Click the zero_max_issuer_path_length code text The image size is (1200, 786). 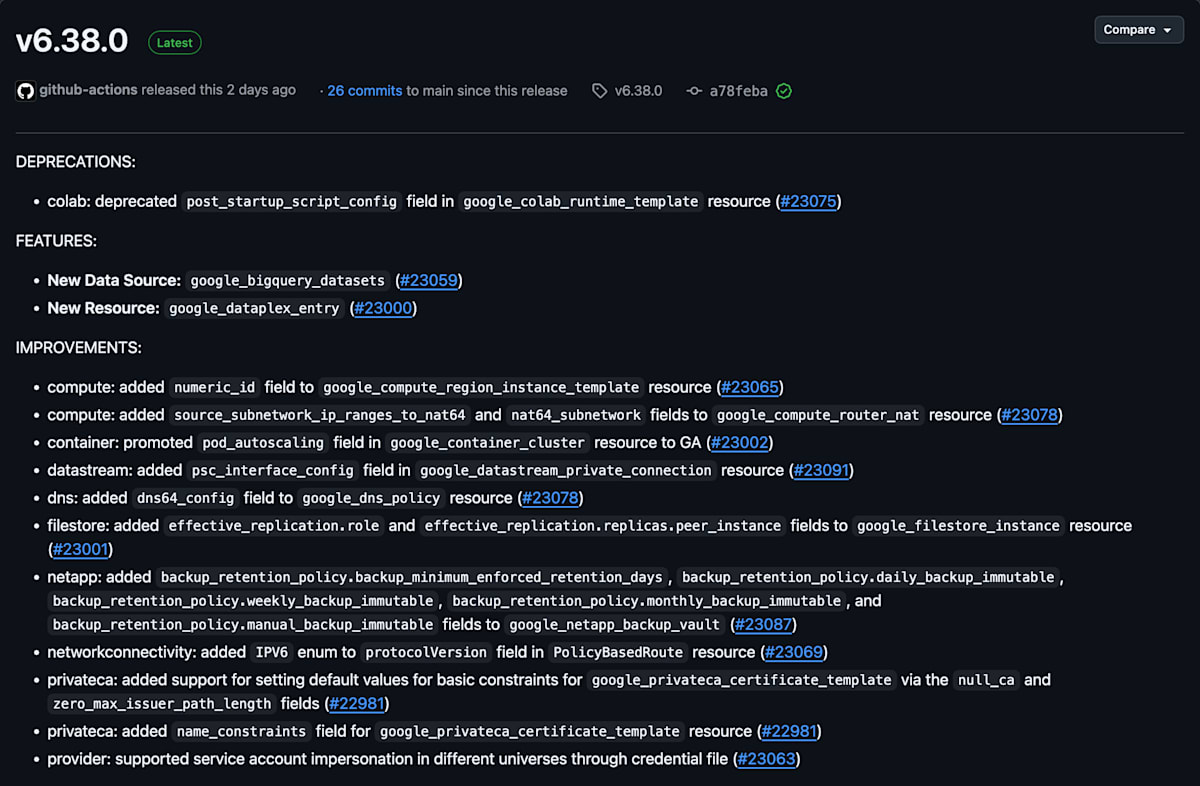[x=162, y=704]
